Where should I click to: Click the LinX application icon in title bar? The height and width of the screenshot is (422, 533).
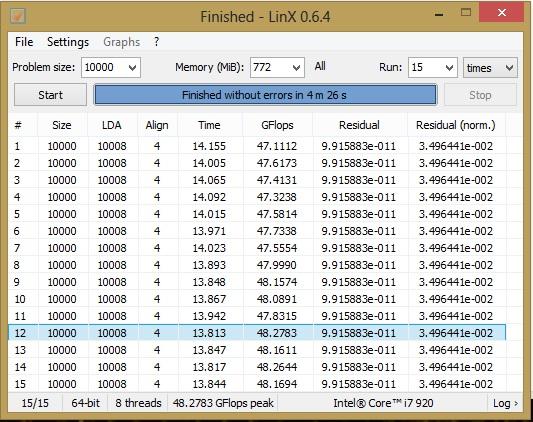18,16
